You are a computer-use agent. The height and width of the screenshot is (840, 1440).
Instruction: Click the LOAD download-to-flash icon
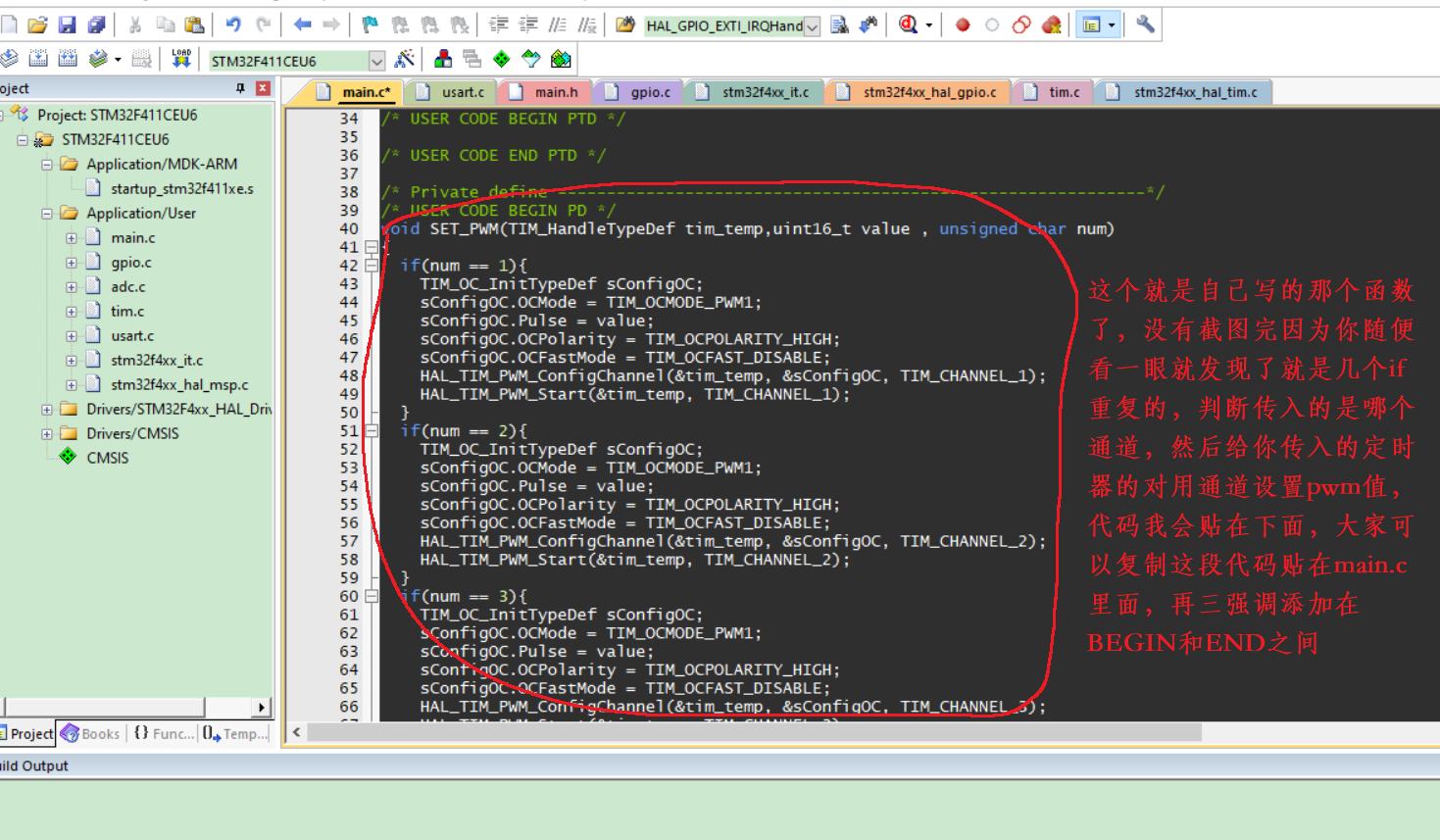pyautogui.click(x=182, y=58)
